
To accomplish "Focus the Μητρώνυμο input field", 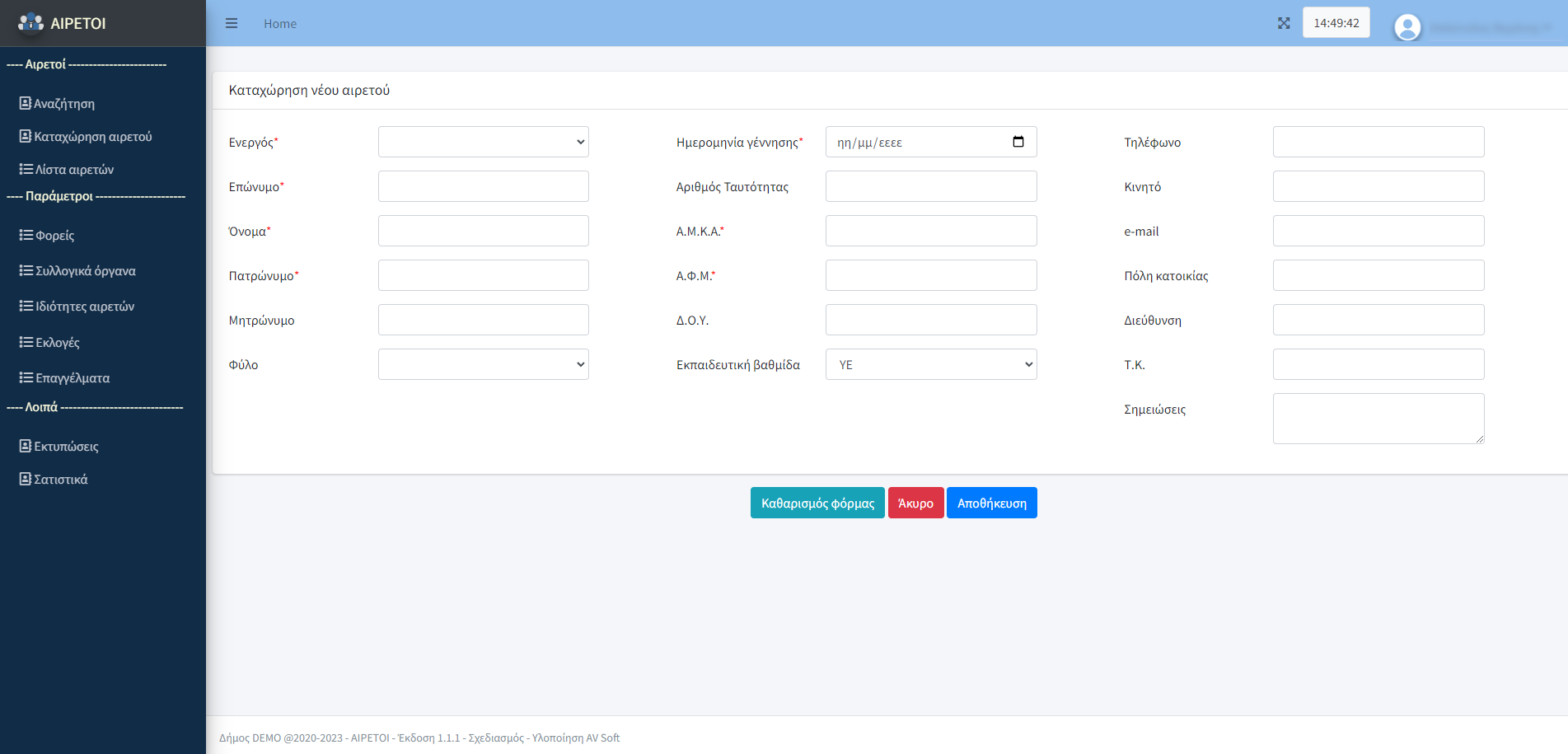I will 484,320.
